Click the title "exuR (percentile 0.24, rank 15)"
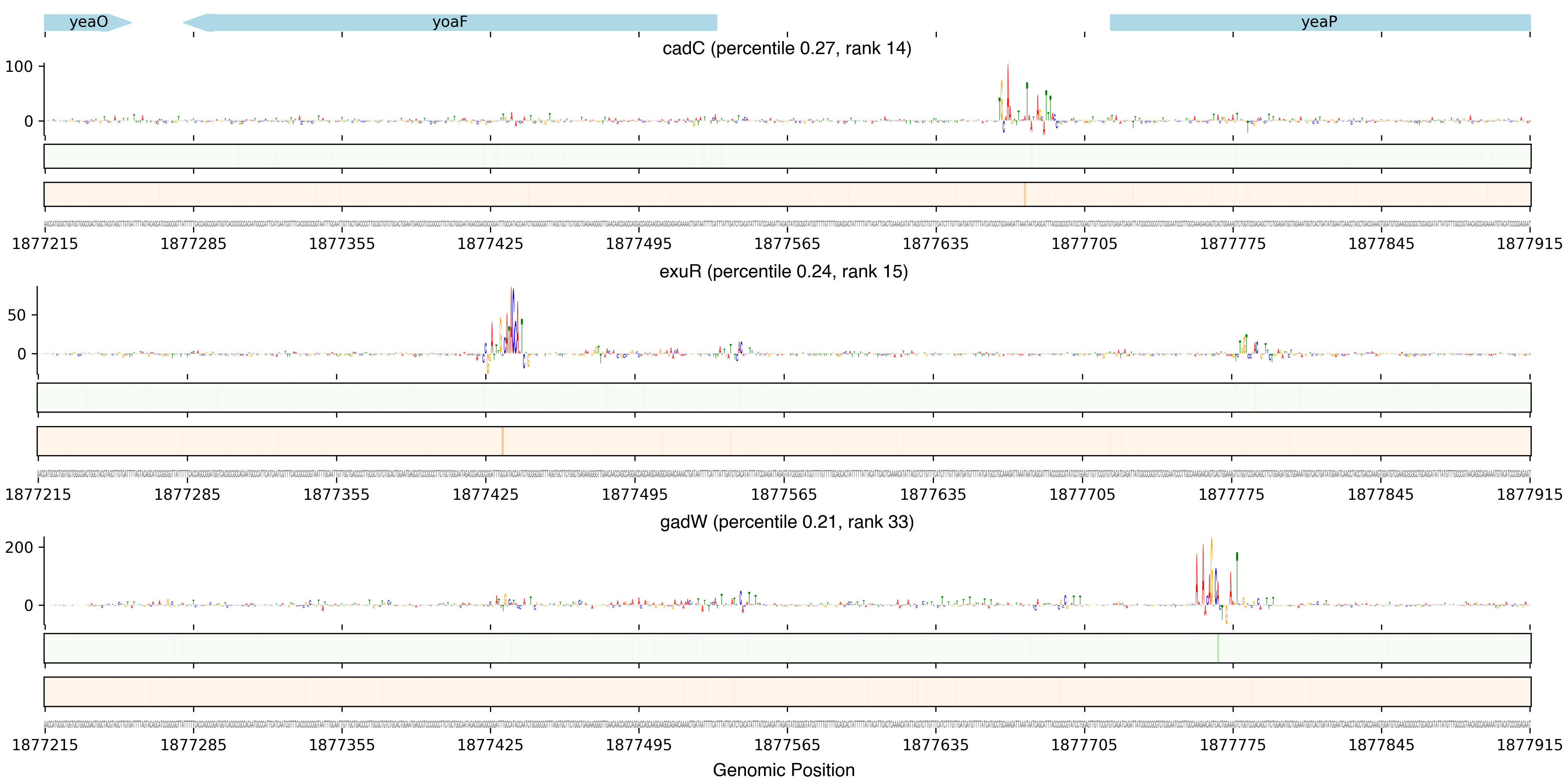 pos(783,271)
